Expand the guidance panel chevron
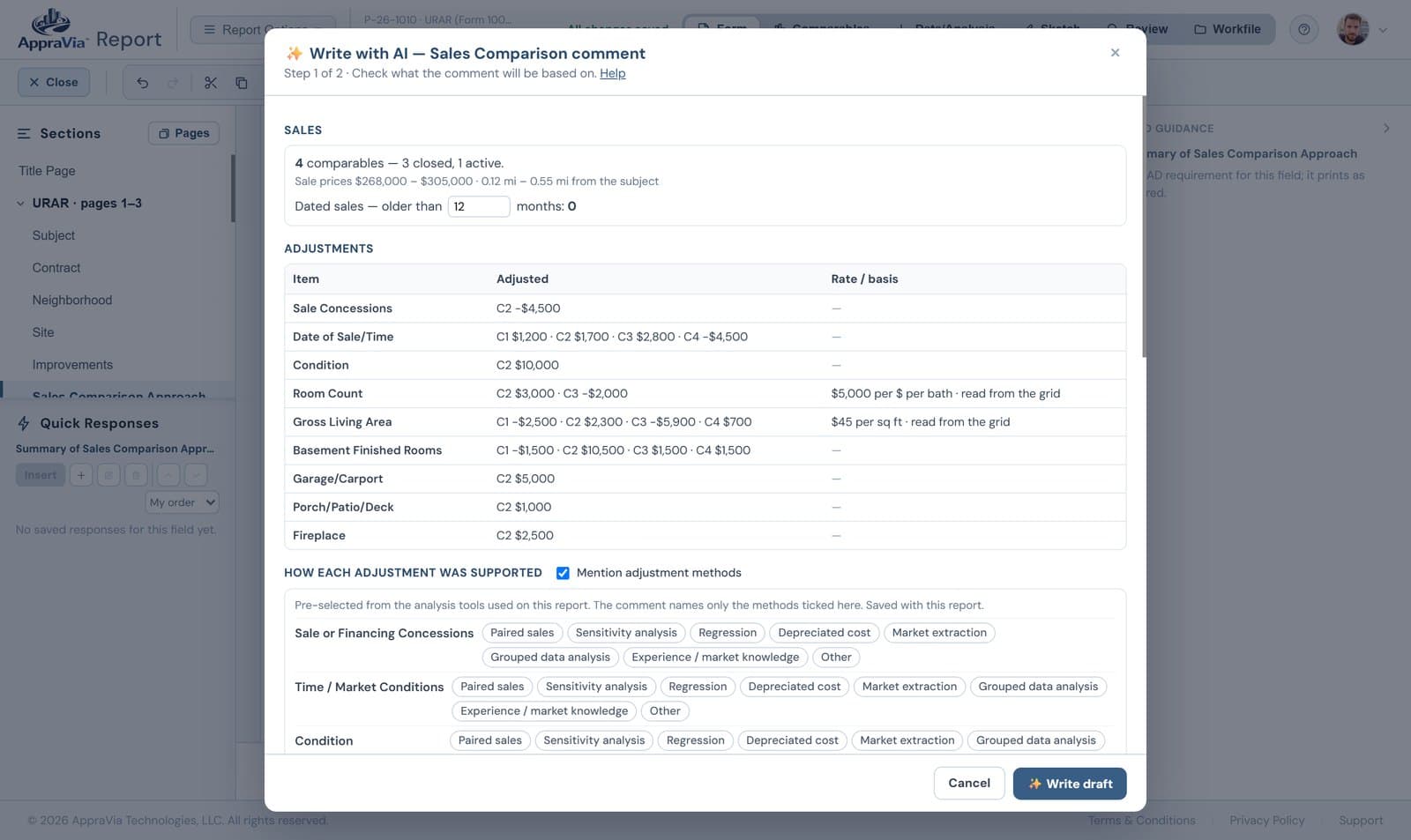 click(1386, 128)
